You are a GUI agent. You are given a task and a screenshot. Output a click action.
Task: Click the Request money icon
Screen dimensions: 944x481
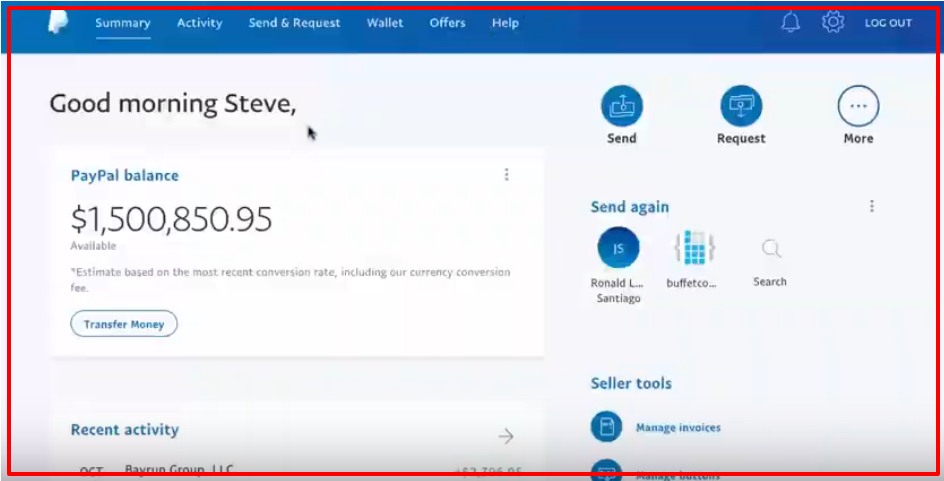point(741,106)
